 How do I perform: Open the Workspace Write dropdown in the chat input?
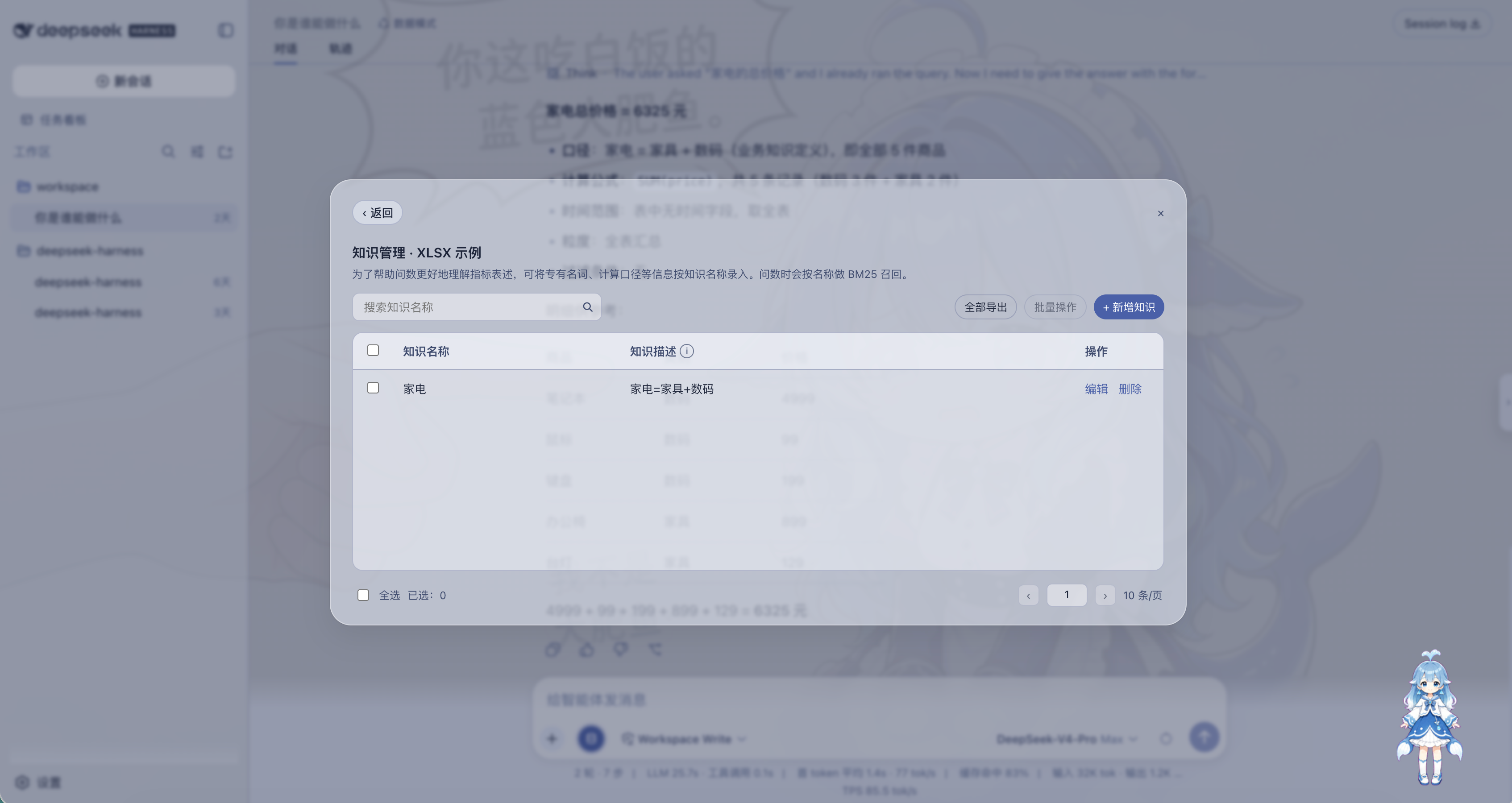coord(685,739)
